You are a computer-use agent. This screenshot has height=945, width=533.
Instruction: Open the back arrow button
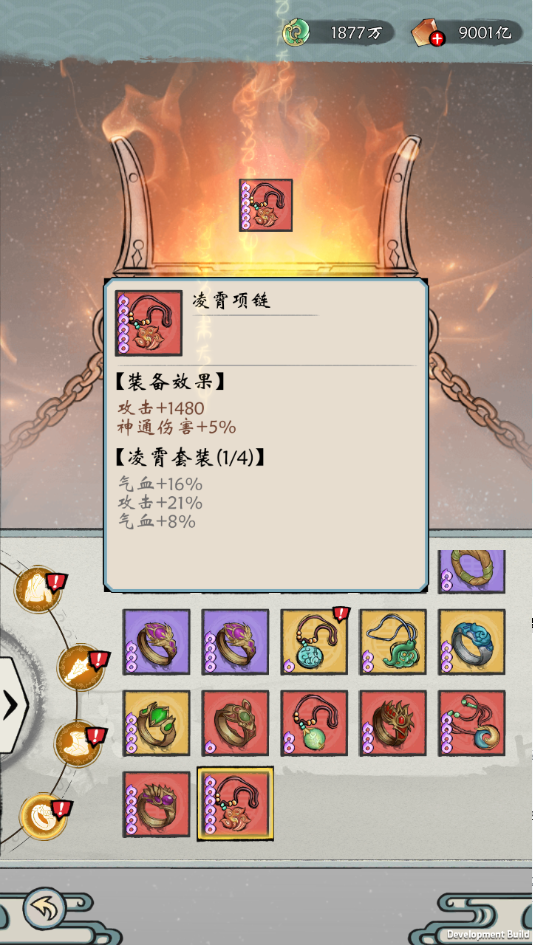click(x=44, y=908)
